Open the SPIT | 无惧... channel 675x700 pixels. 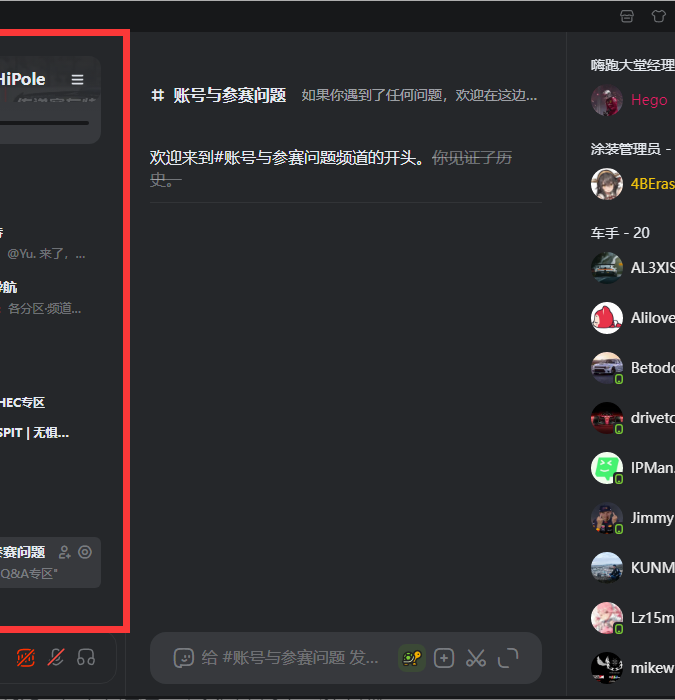point(34,433)
